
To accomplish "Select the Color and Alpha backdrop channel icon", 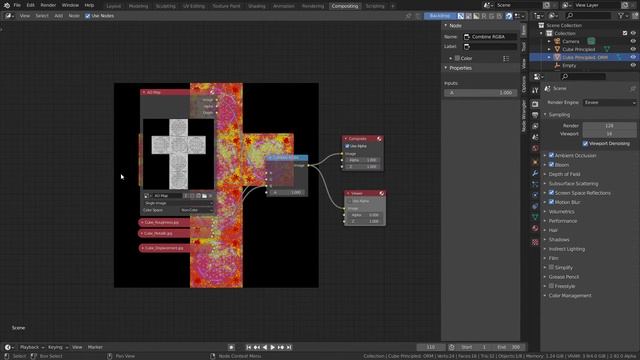I will tap(461, 16).
